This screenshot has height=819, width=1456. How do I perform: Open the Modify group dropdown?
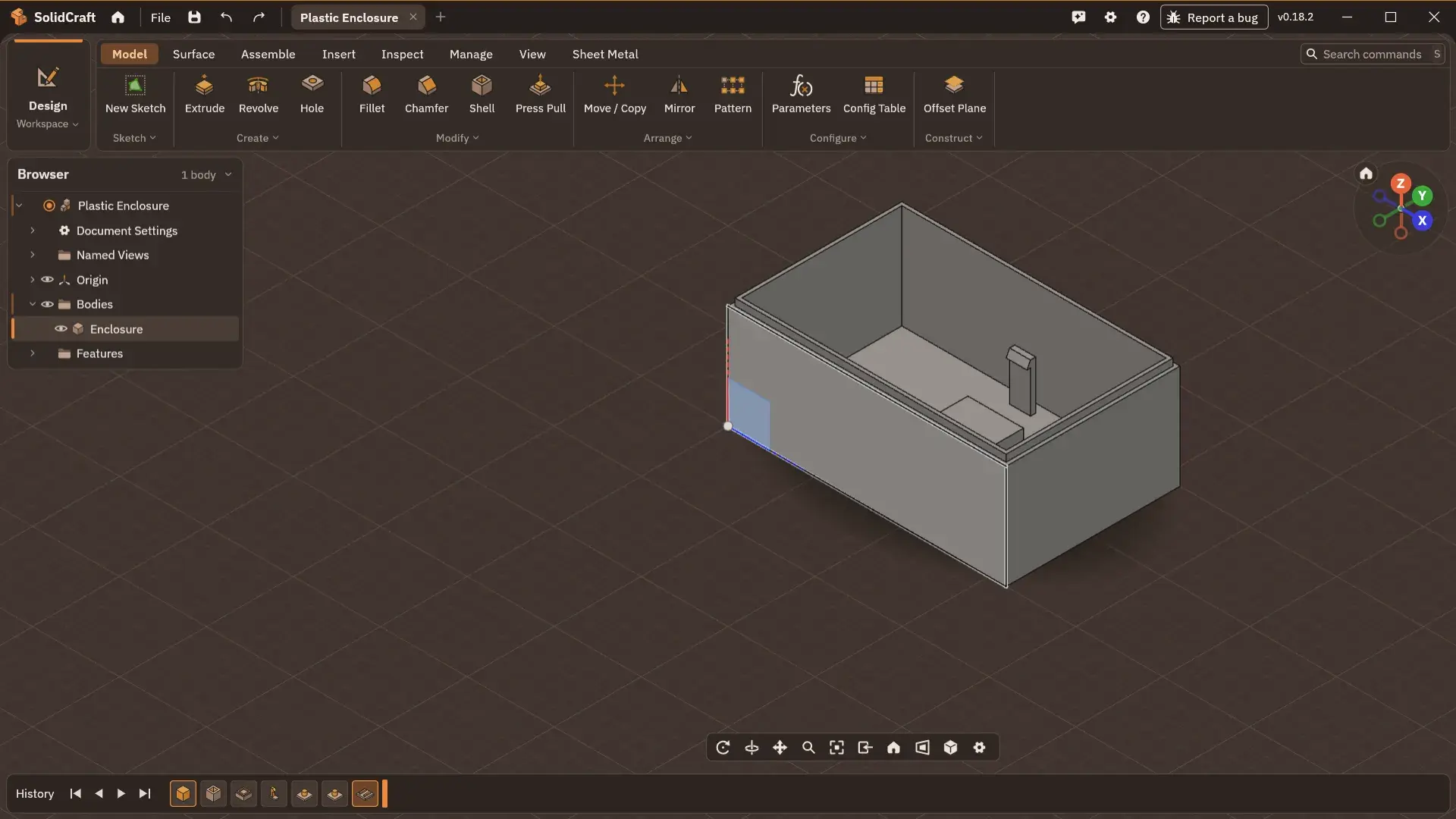click(457, 138)
